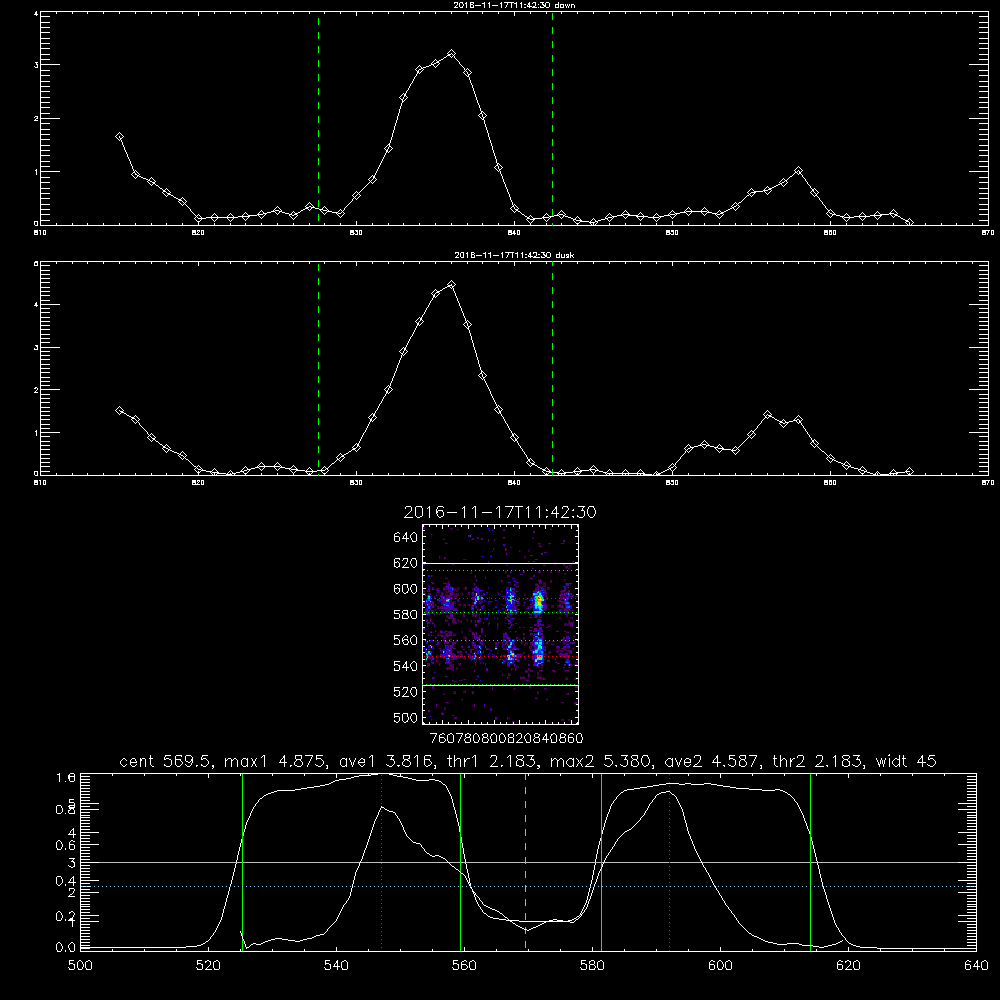Select "thr1 2.183" in the stats header

click(x=492, y=761)
